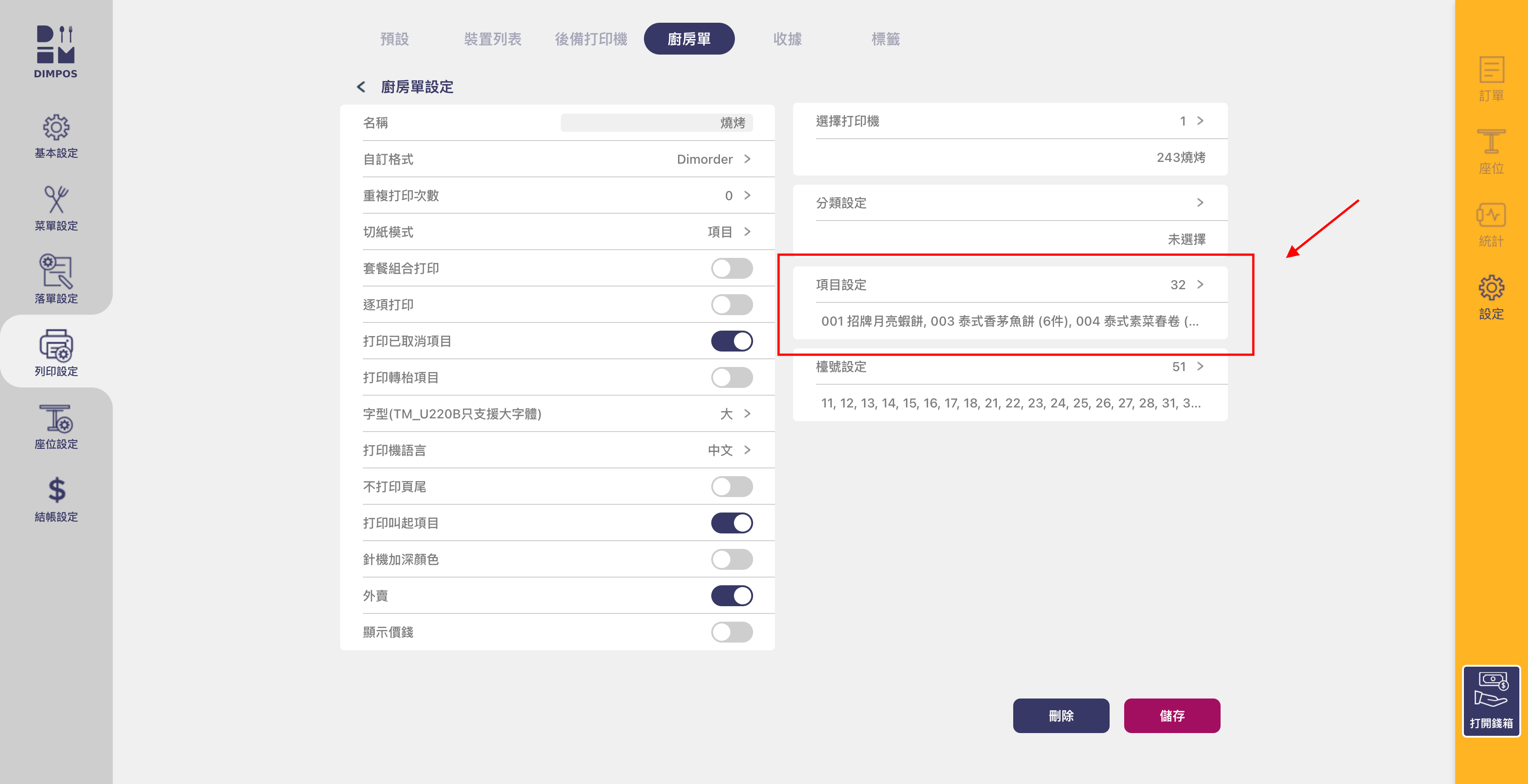The image size is (1528, 784).
Task: Switch to the 收據 tab
Action: point(787,39)
